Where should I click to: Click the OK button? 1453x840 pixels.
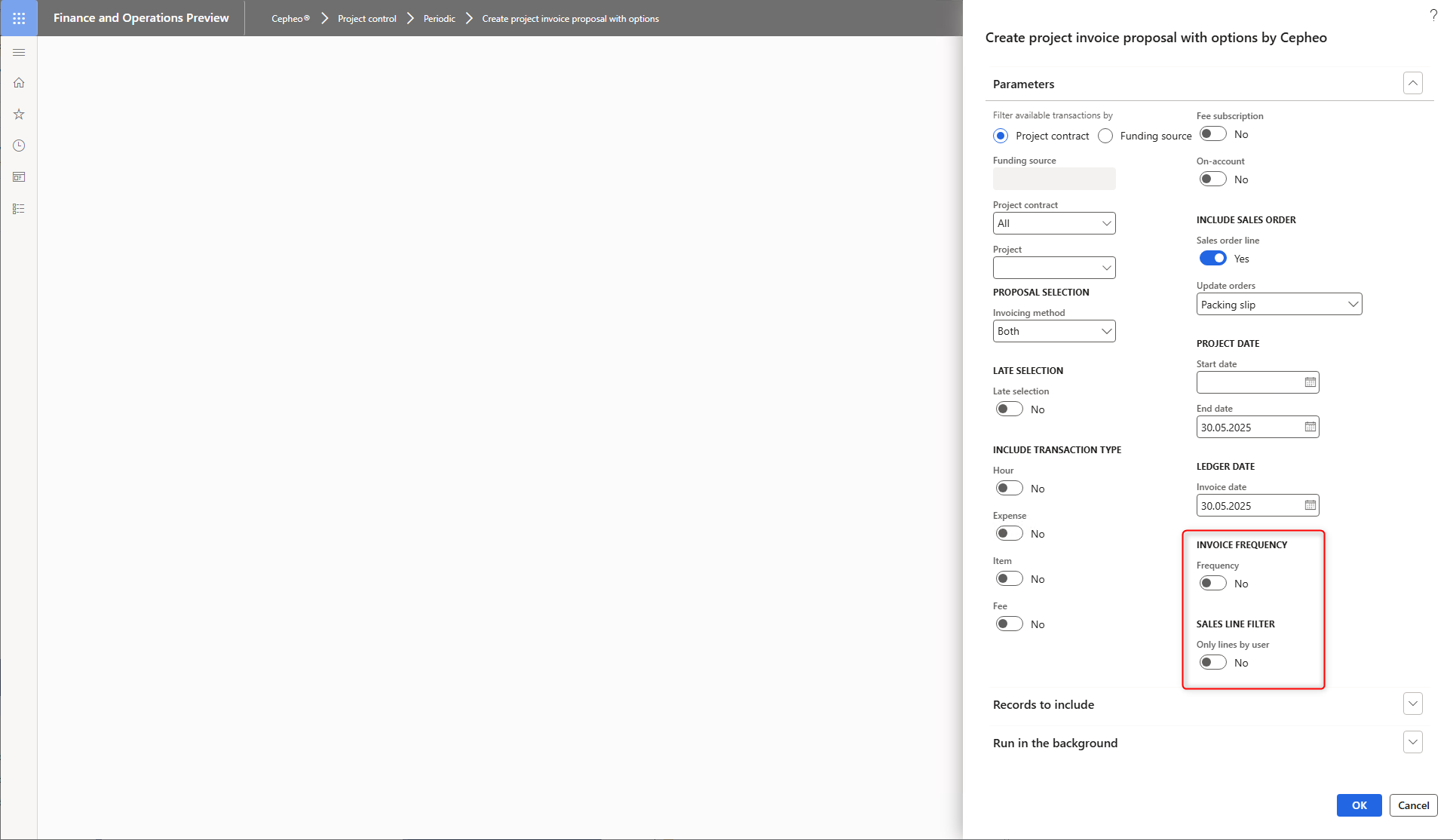pos(1359,805)
